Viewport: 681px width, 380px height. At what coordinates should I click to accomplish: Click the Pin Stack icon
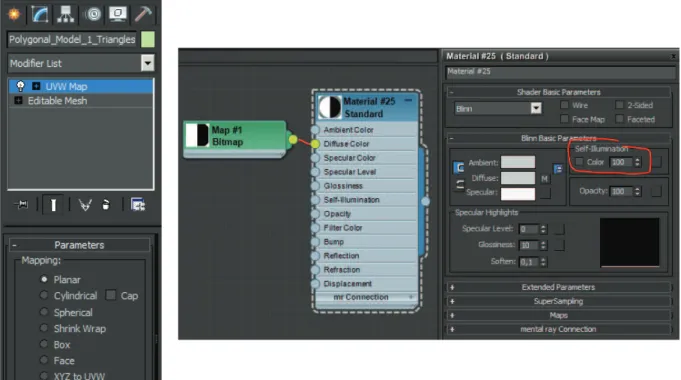point(21,205)
